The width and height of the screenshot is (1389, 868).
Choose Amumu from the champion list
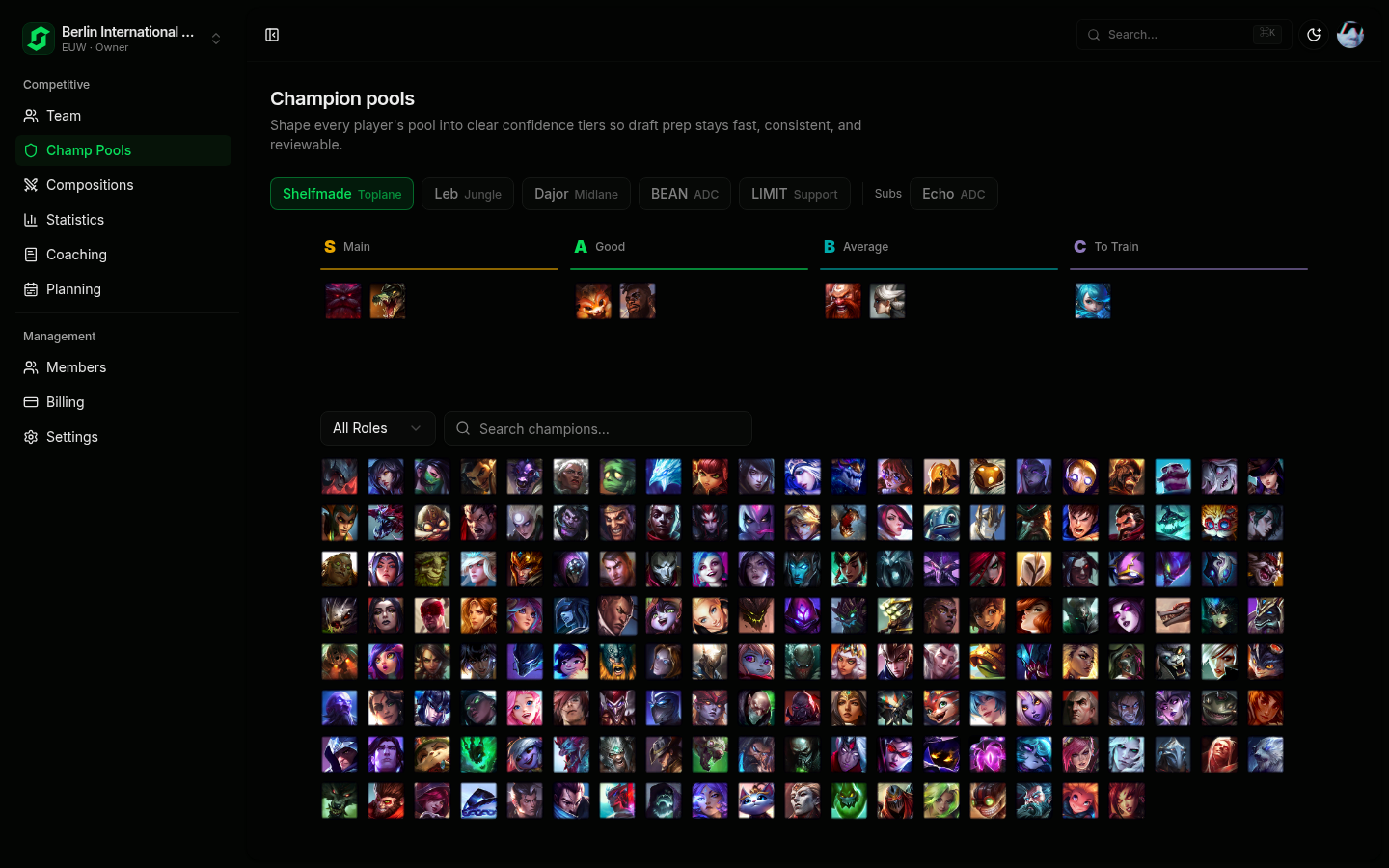[x=617, y=476]
